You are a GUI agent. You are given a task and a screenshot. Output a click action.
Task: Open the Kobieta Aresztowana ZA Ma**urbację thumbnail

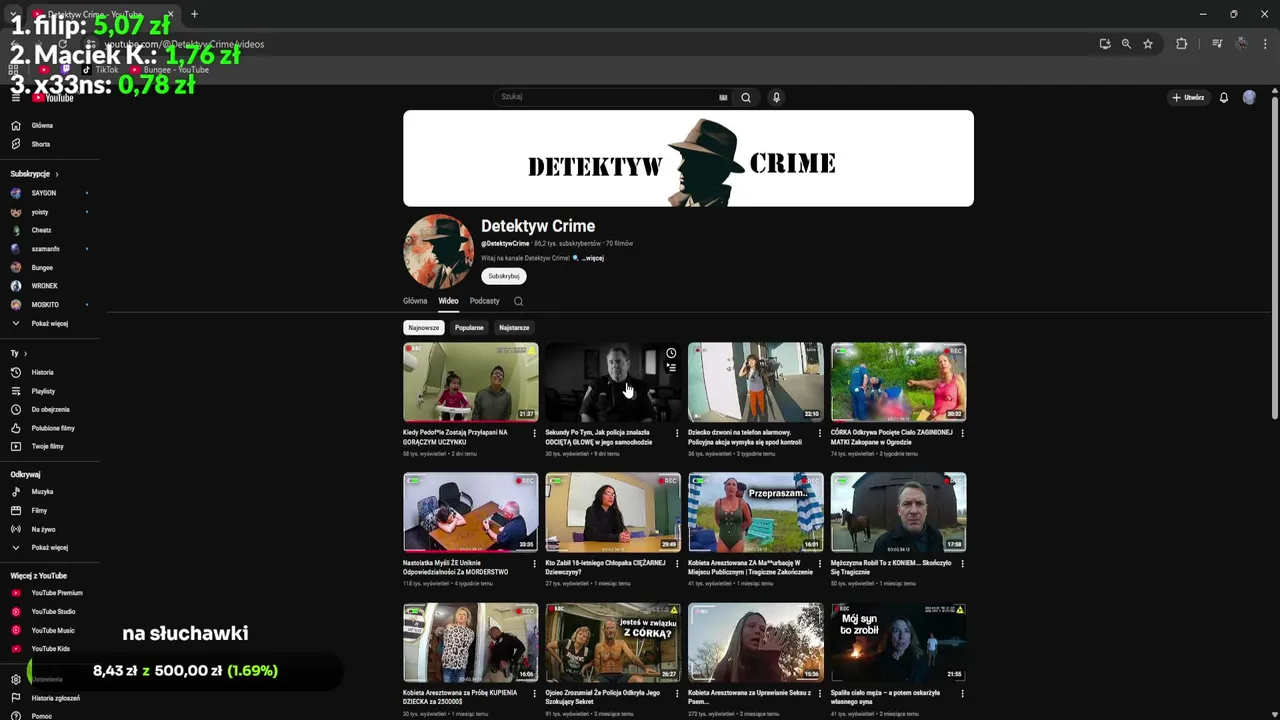tap(755, 512)
